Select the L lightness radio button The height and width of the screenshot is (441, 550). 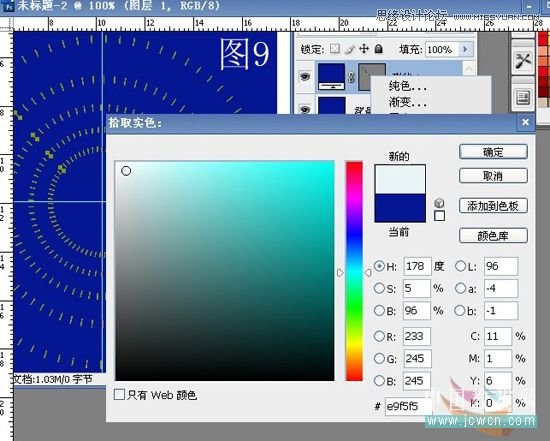(460, 266)
